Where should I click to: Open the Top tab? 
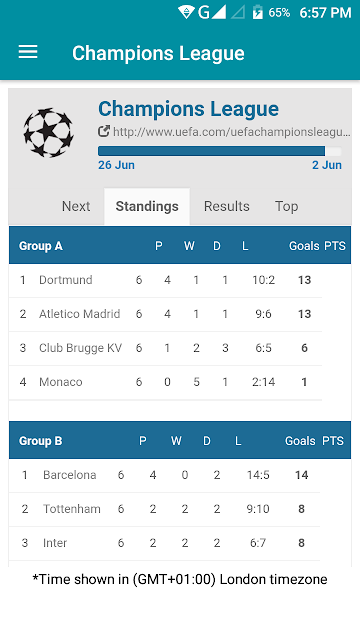point(287,206)
